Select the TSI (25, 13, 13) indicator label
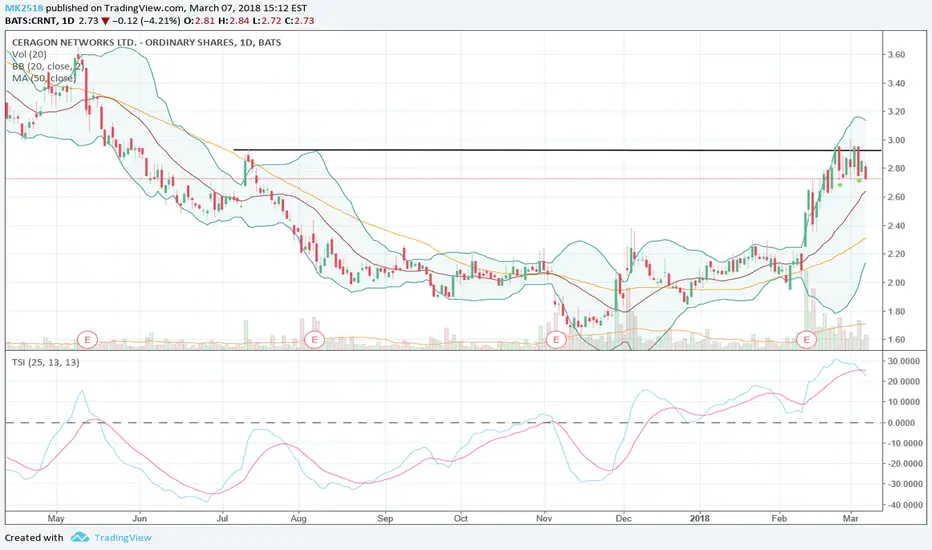Screen dimensions: 932x550 pos(46,362)
